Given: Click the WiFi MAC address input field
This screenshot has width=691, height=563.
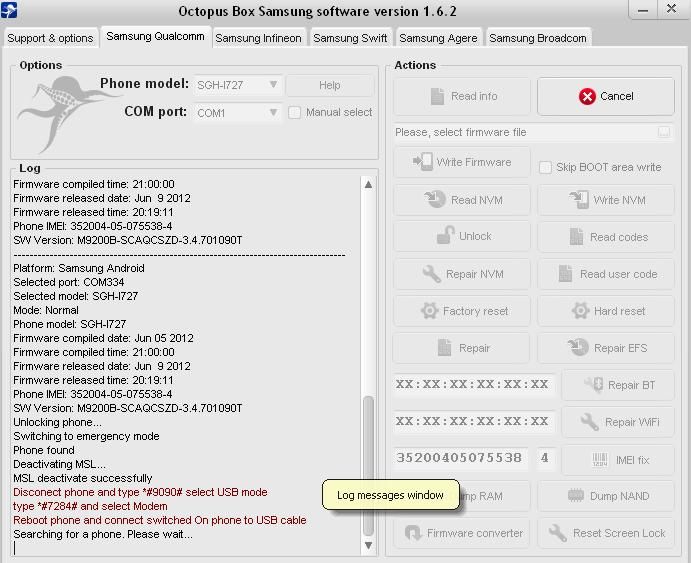Looking at the screenshot, I should 473,422.
